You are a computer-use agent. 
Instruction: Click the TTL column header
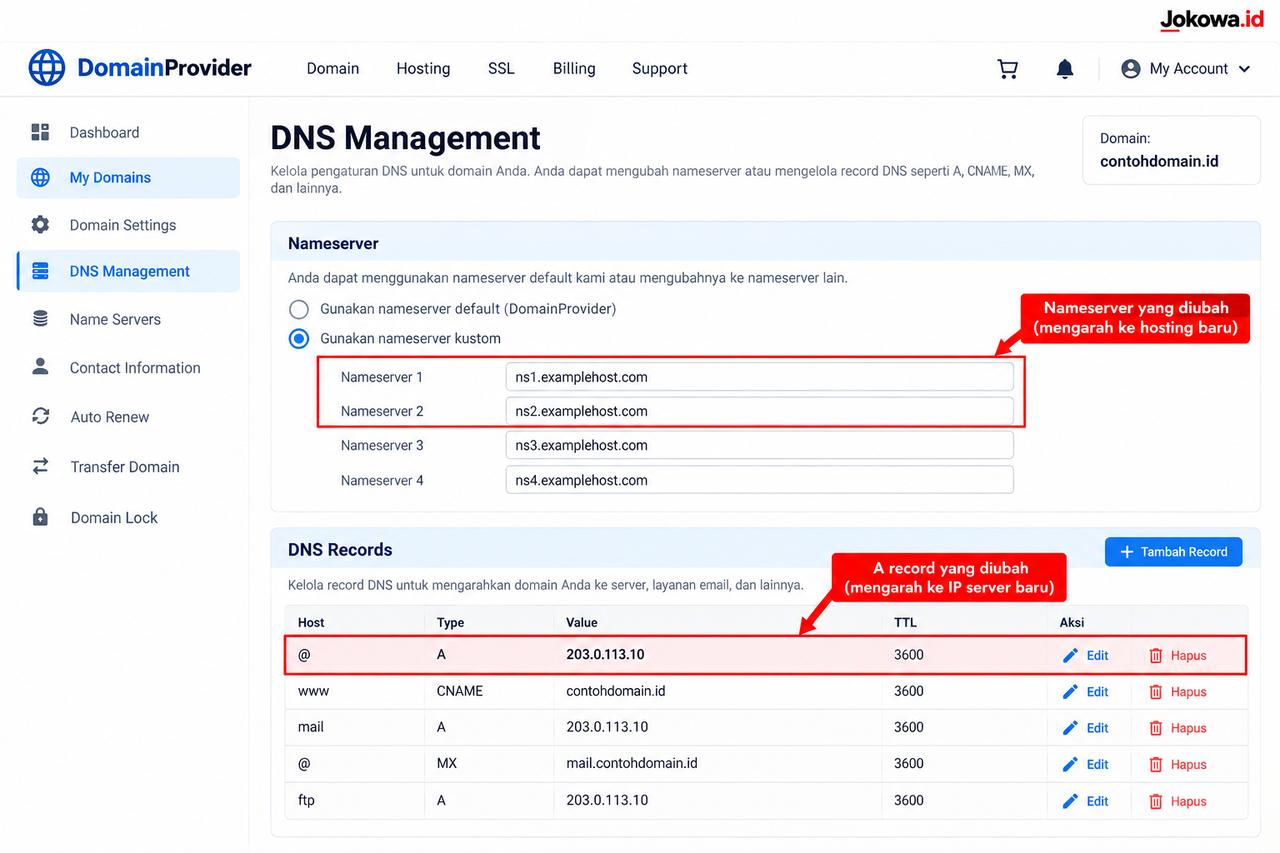point(905,622)
